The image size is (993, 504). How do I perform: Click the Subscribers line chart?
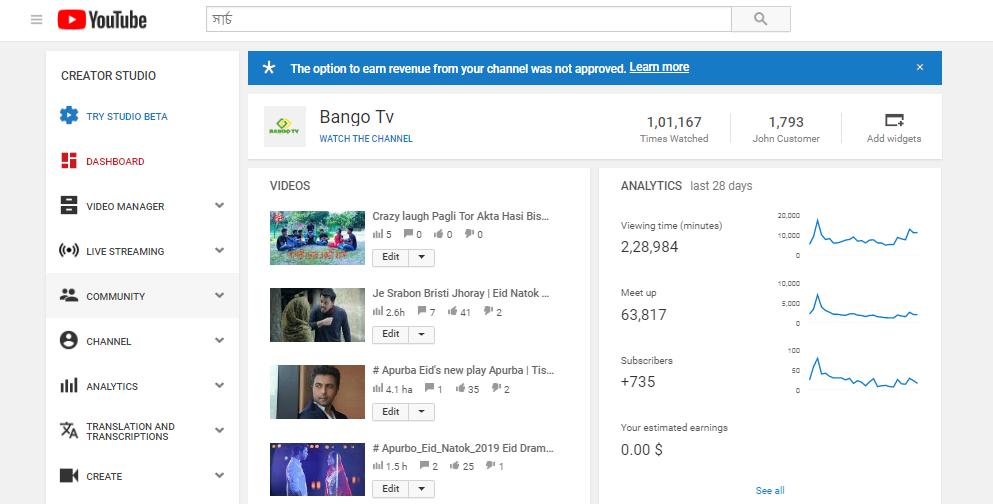click(x=863, y=372)
